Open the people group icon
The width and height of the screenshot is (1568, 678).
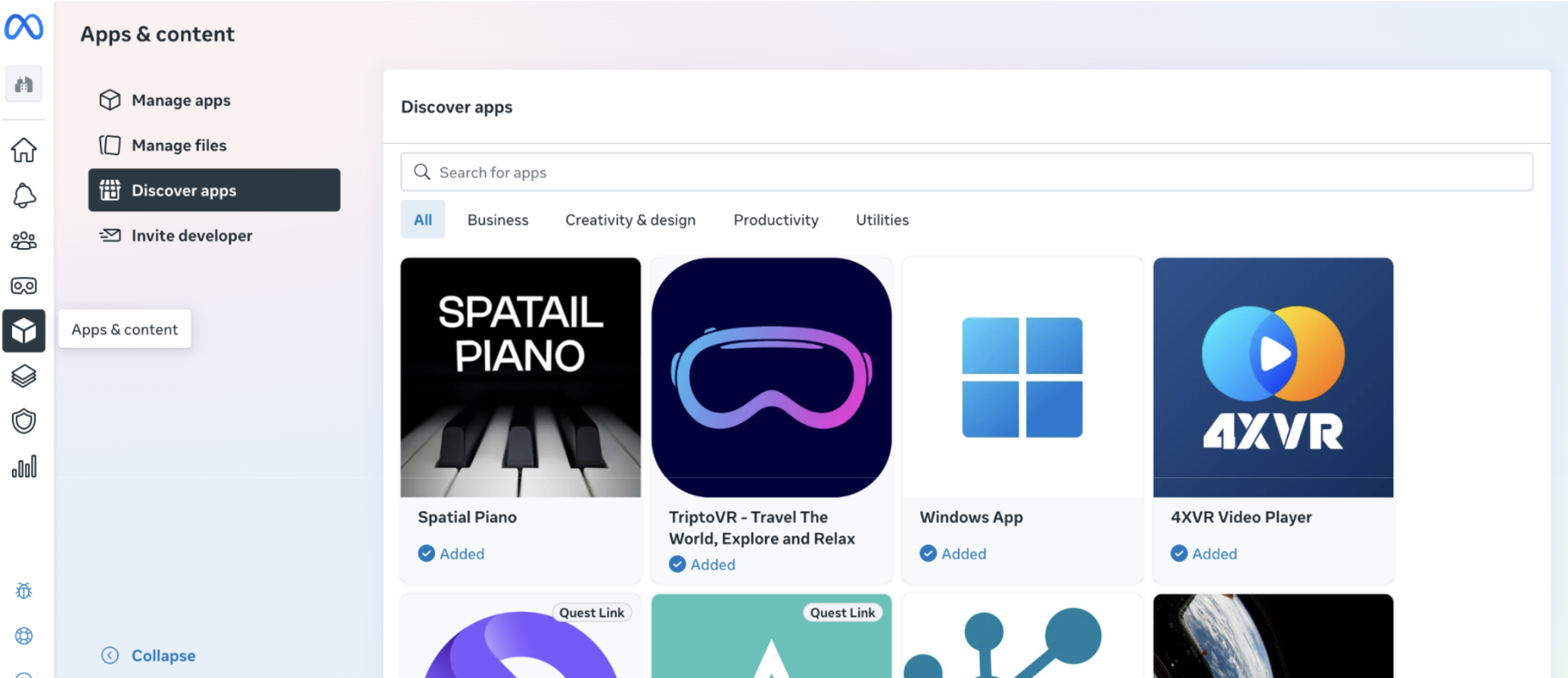pos(23,241)
